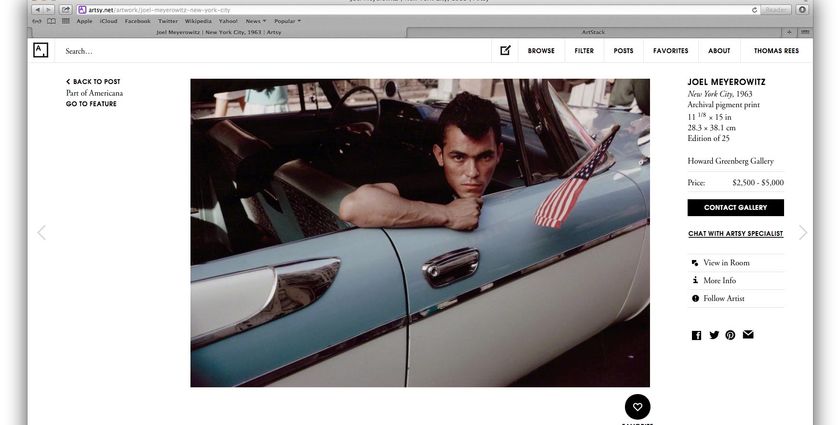
Task: Open the Yahoo! bookmark
Action: click(x=228, y=21)
